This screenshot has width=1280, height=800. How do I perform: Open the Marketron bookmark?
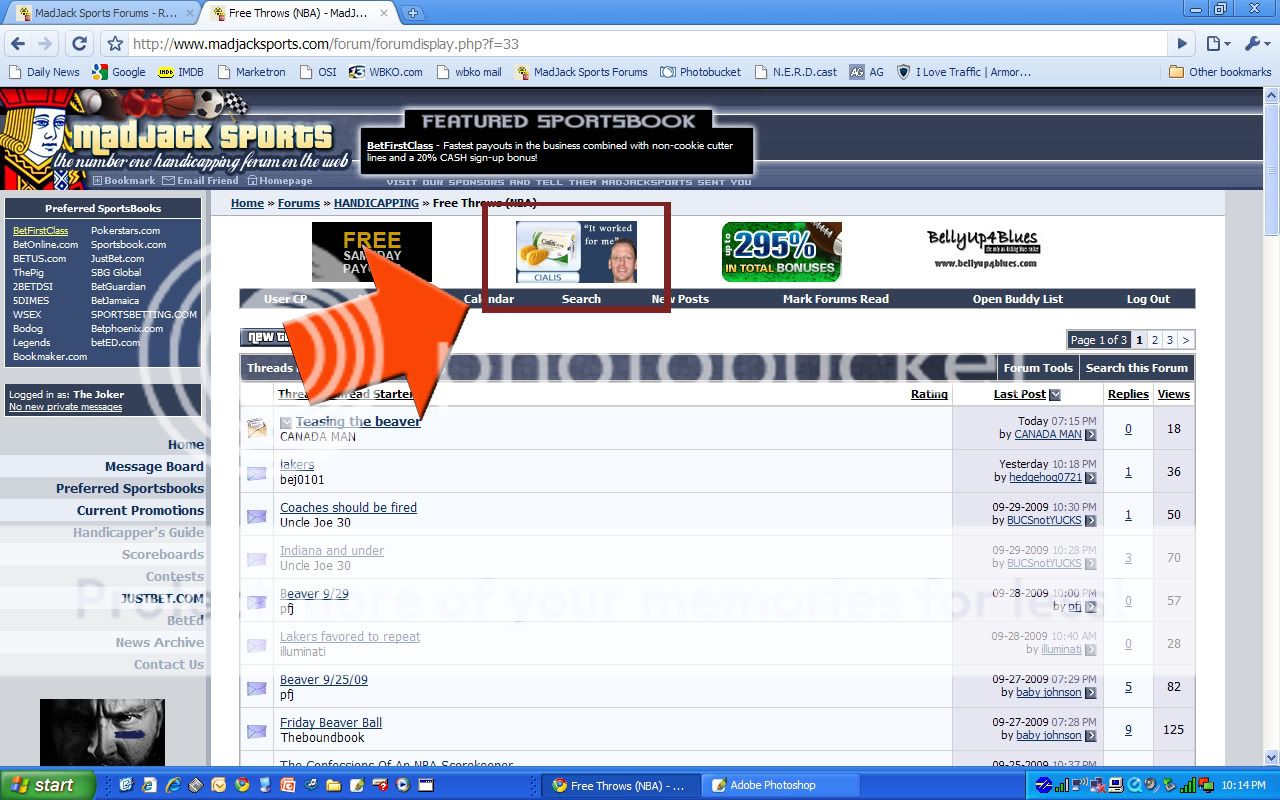(x=251, y=72)
